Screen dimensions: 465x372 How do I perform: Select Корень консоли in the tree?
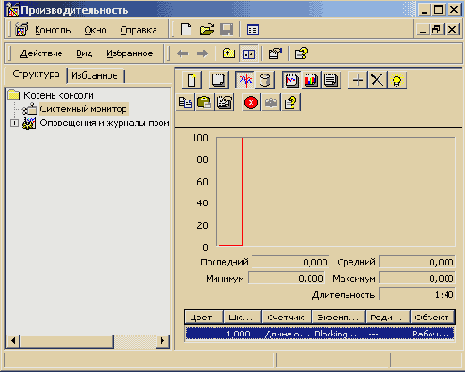point(58,96)
